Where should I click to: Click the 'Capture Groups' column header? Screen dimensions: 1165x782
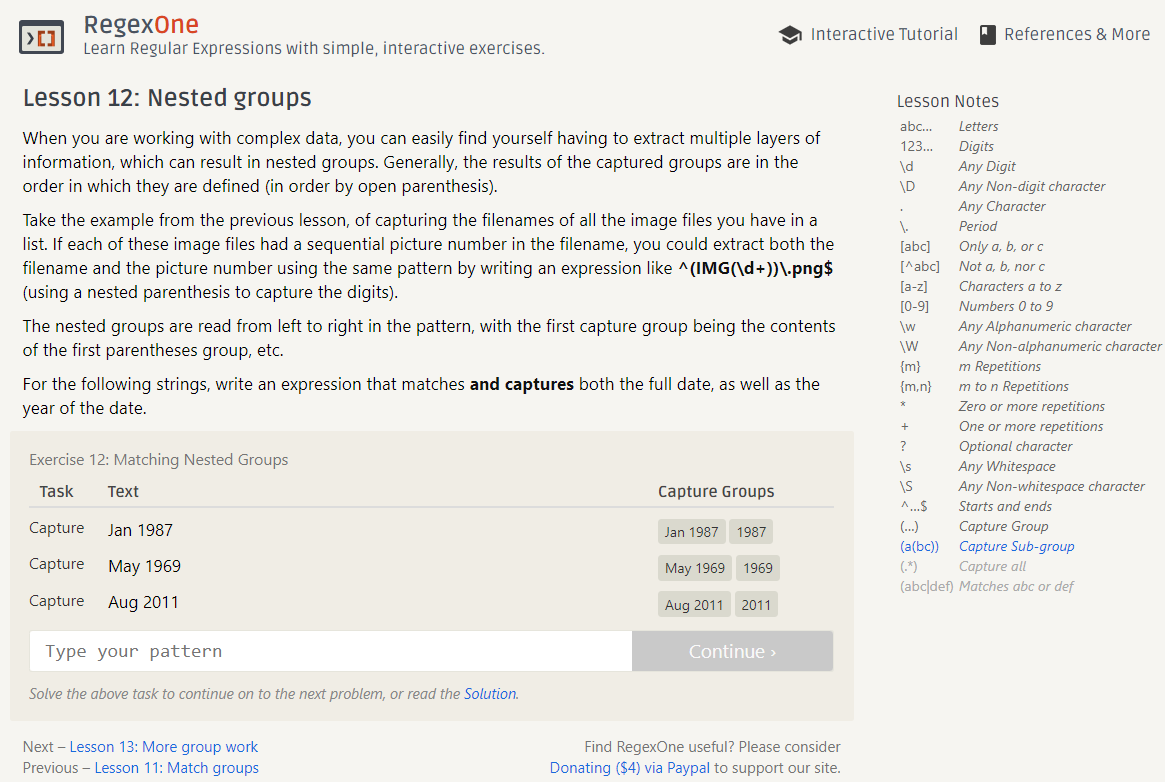[716, 491]
